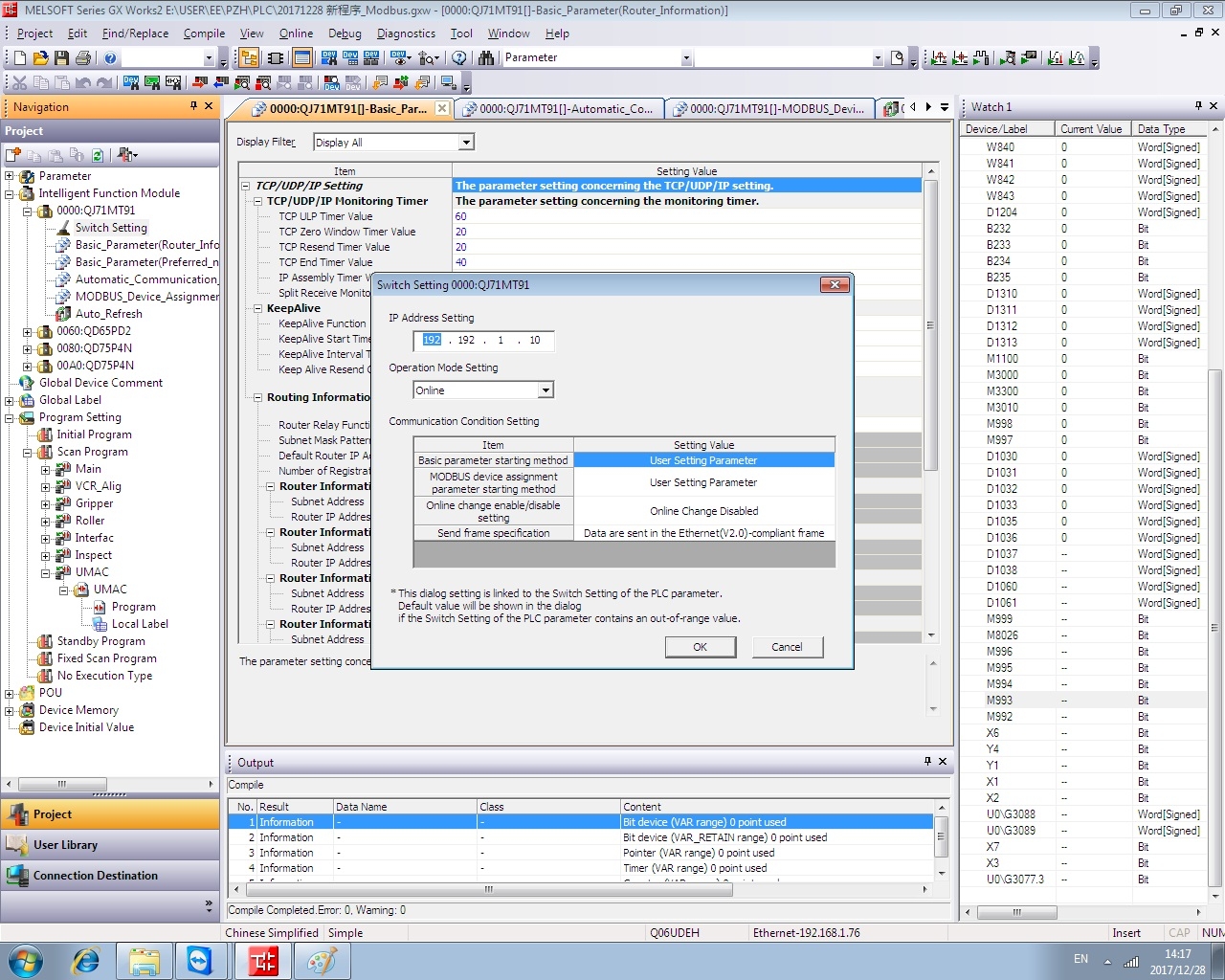1225x980 pixels.
Task: Open the Diagnostics menu
Action: coord(406,33)
